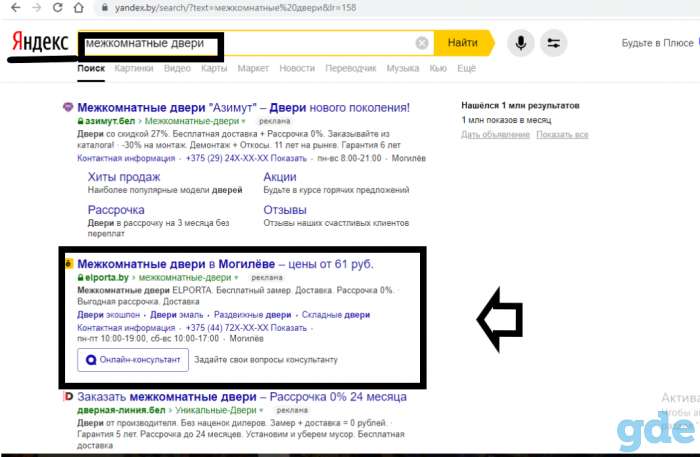This screenshot has height=457, width=700.
Task: Open the Отзывы sitelink
Action: (285, 210)
